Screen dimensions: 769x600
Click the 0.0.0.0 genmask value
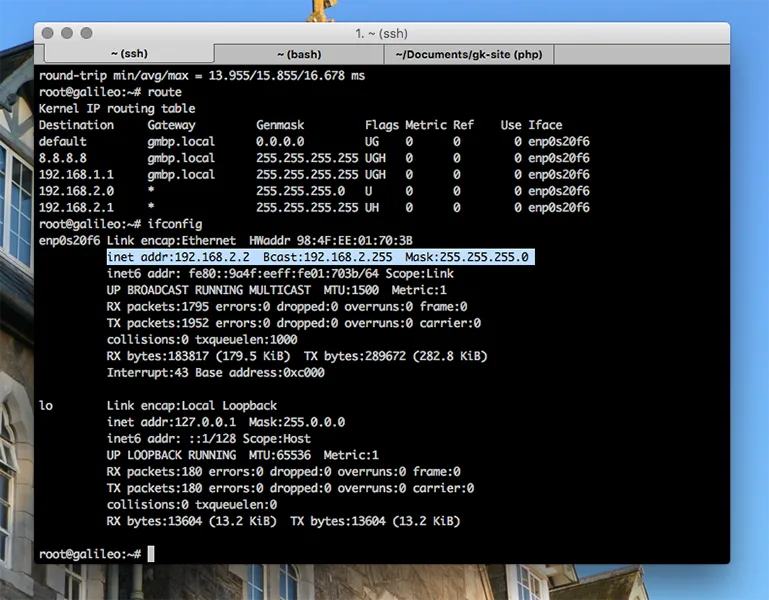(280, 142)
